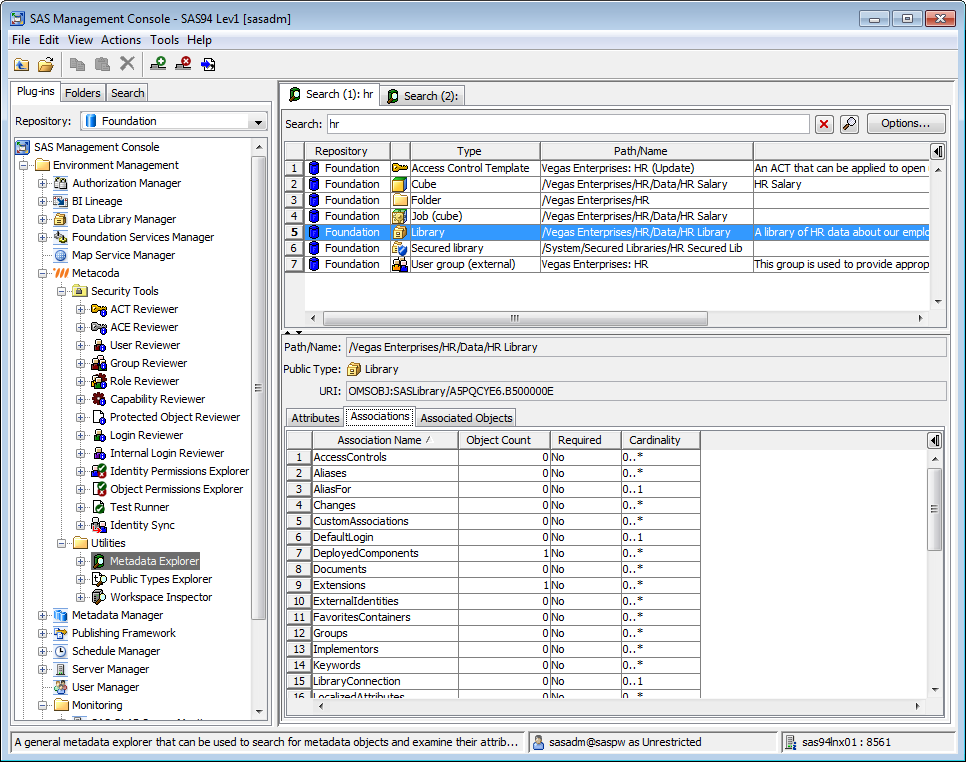Click the Paste toolbar icon
The width and height of the screenshot is (966, 762).
pyautogui.click(x=102, y=64)
